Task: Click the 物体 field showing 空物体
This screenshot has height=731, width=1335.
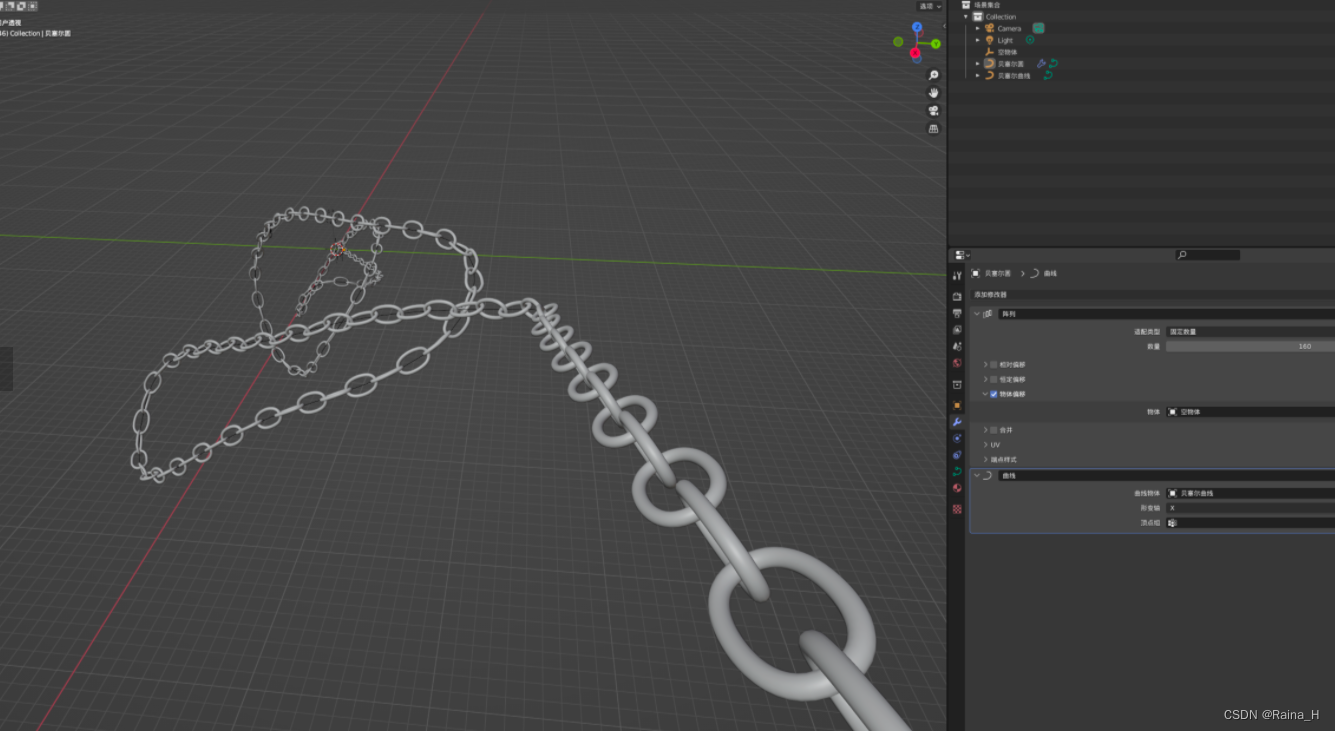Action: [1250, 412]
